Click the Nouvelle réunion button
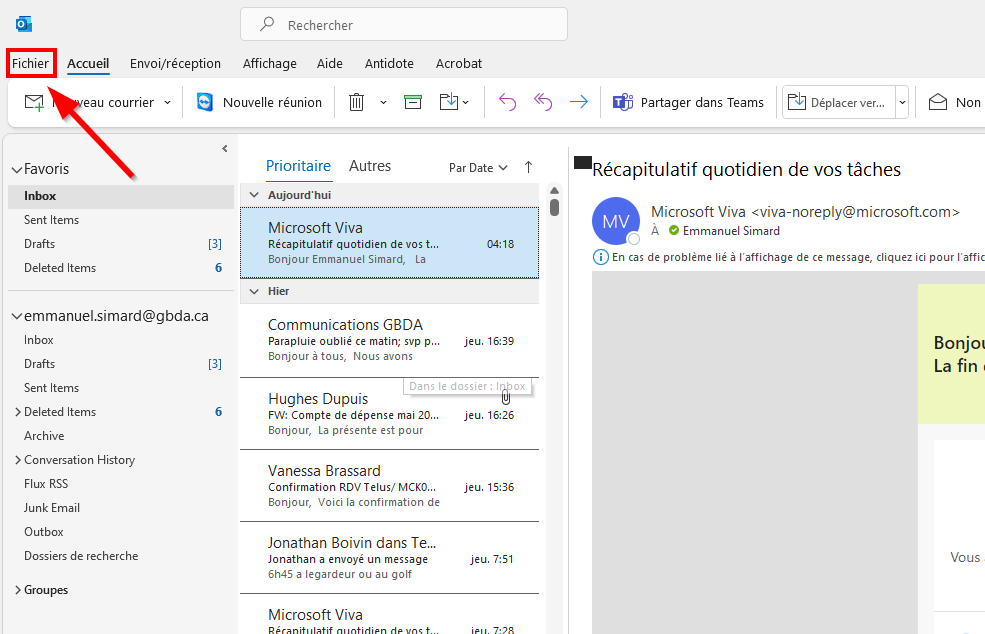 [x=259, y=102]
